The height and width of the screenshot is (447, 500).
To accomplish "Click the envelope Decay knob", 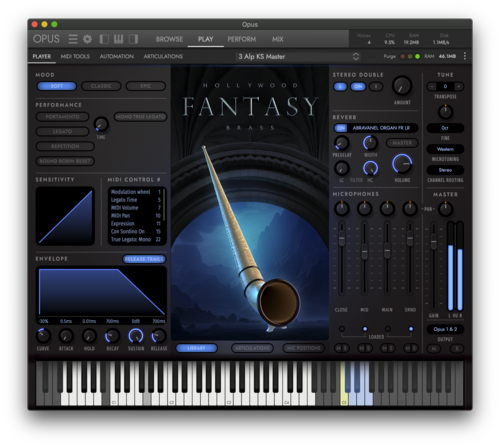I will pyautogui.click(x=112, y=336).
